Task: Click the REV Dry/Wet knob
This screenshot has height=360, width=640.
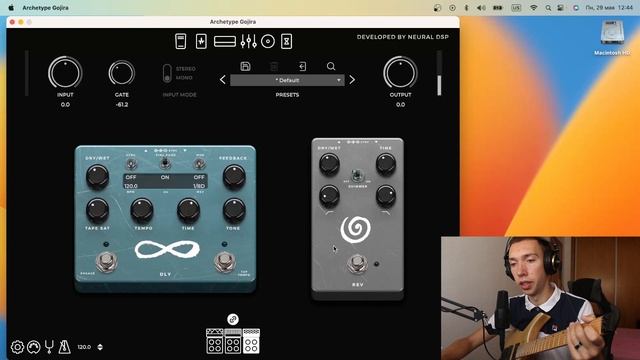Action: coord(329,164)
